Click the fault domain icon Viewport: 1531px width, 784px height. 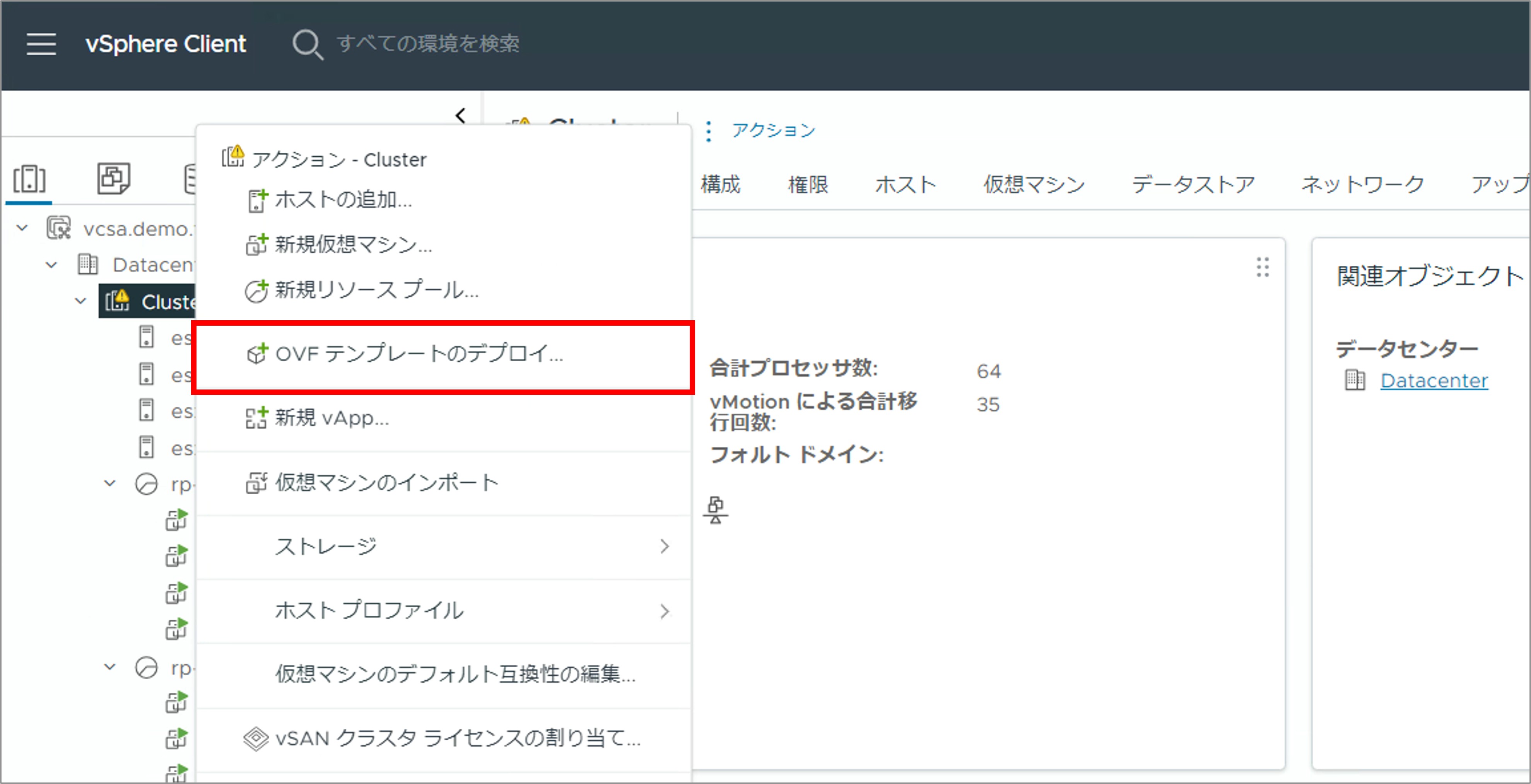click(716, 511)
